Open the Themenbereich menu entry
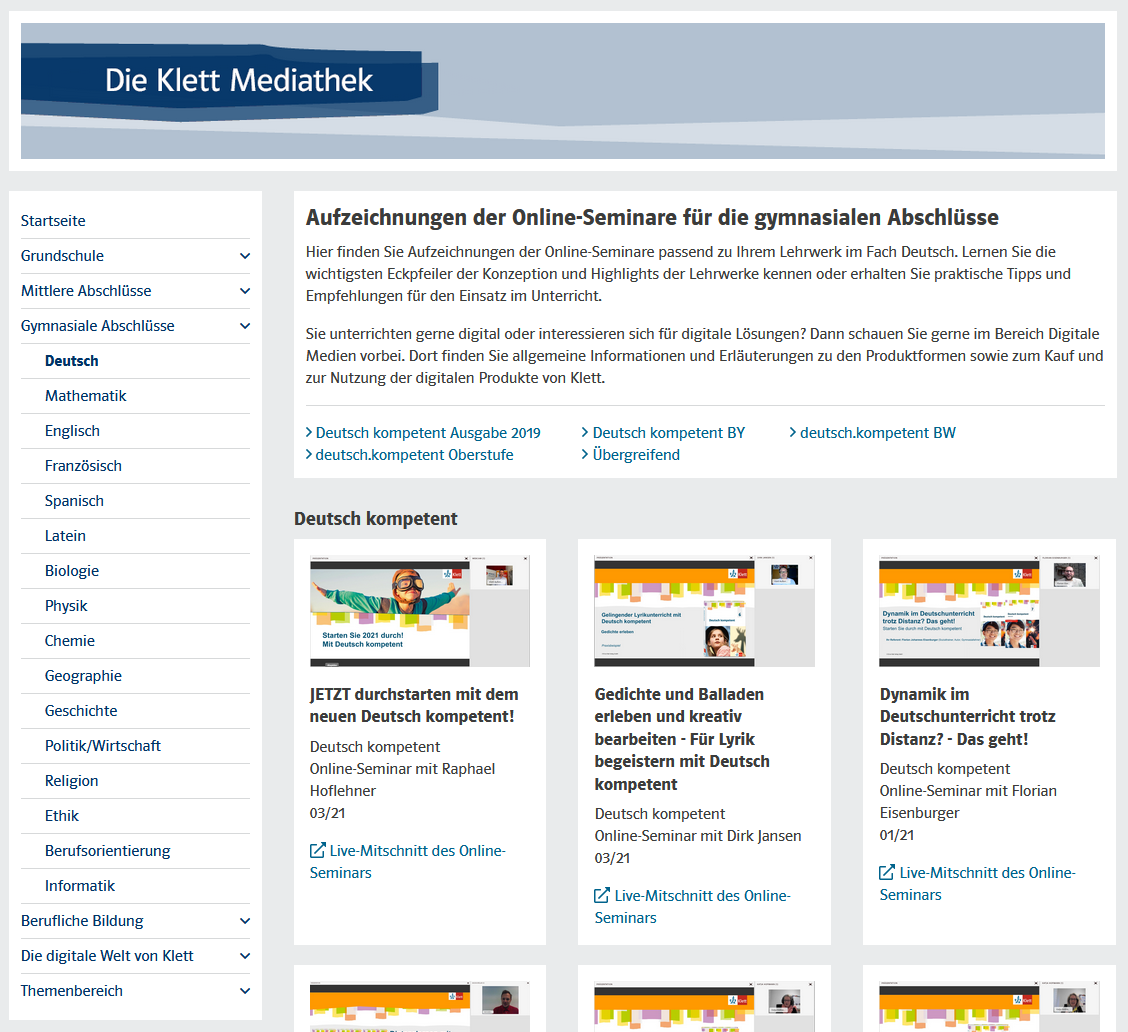The width and height of the screenshot is (1128, 1032). 72,991
